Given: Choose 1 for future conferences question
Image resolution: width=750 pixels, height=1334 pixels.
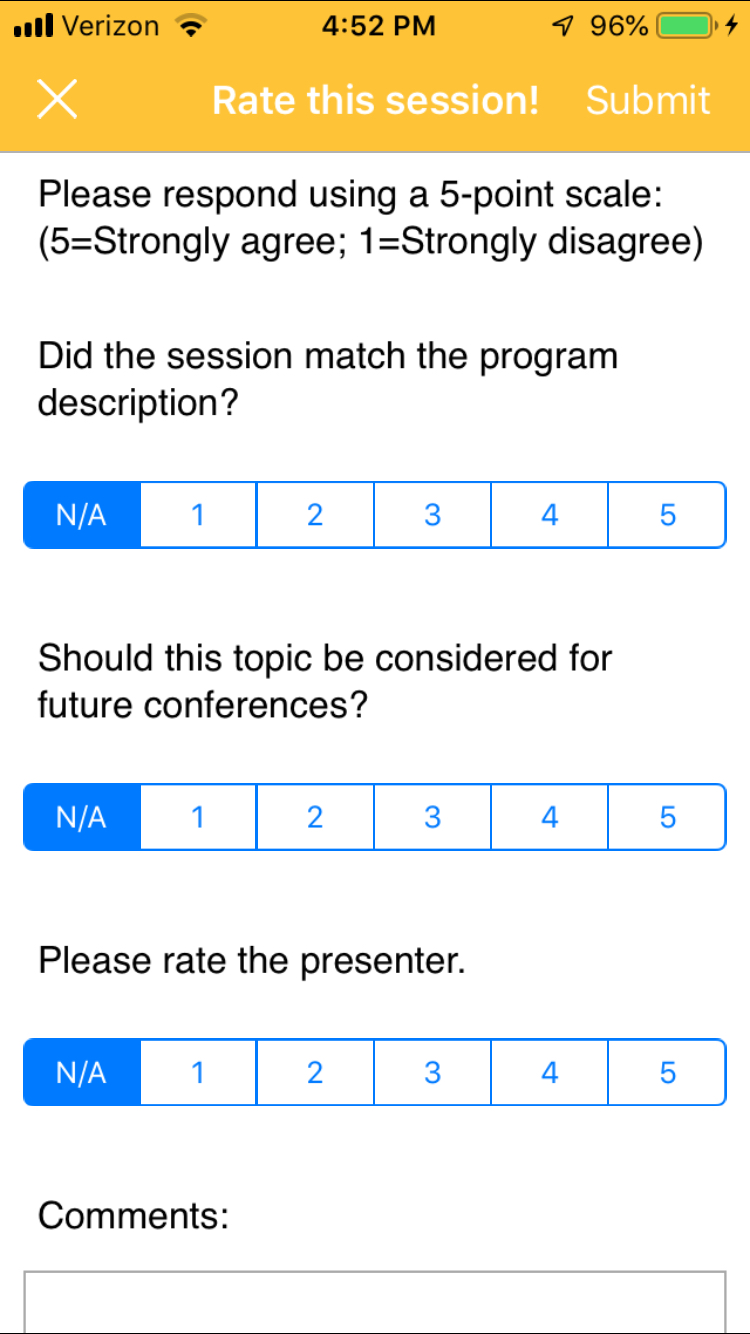Looking at the screenshot, I should (199, 817).
